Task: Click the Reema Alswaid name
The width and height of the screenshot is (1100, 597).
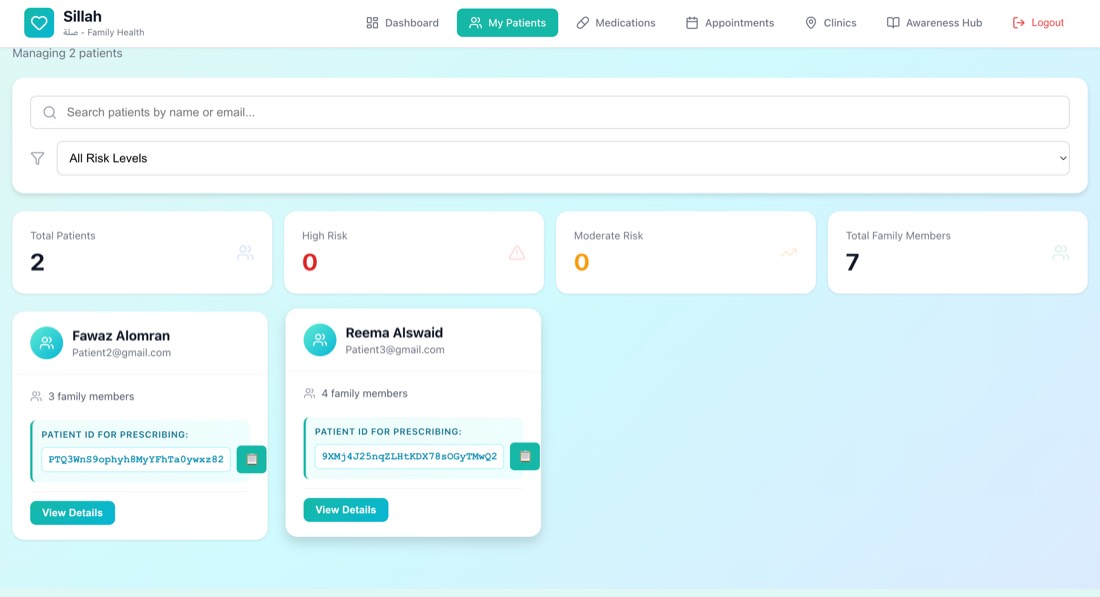Action: pos(394,333)
